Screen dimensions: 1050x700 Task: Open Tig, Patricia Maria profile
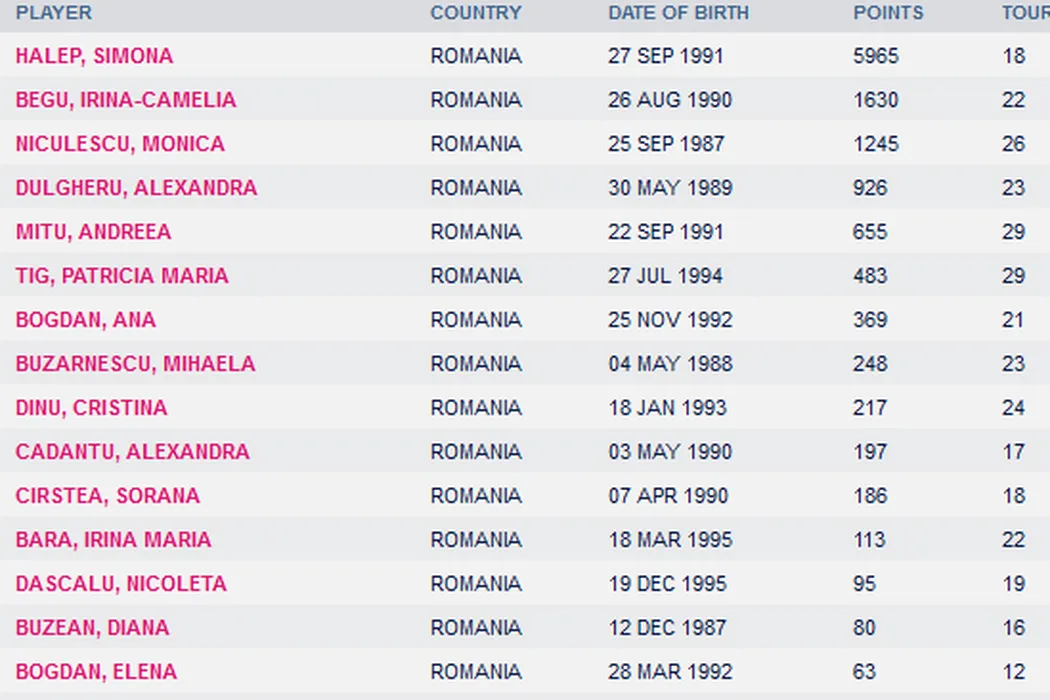122,276
